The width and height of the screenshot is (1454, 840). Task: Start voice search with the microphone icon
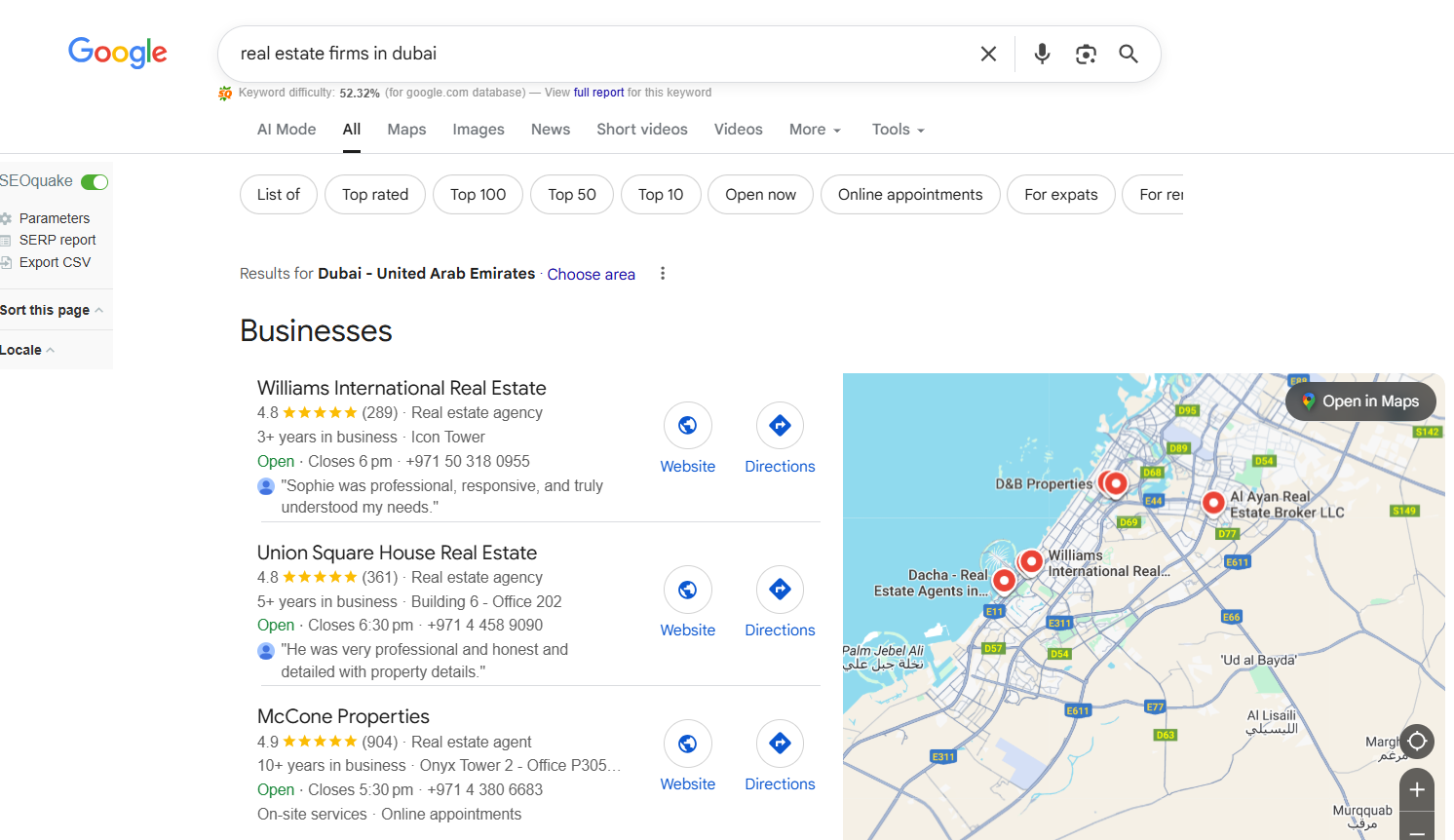click(1042, 54)
